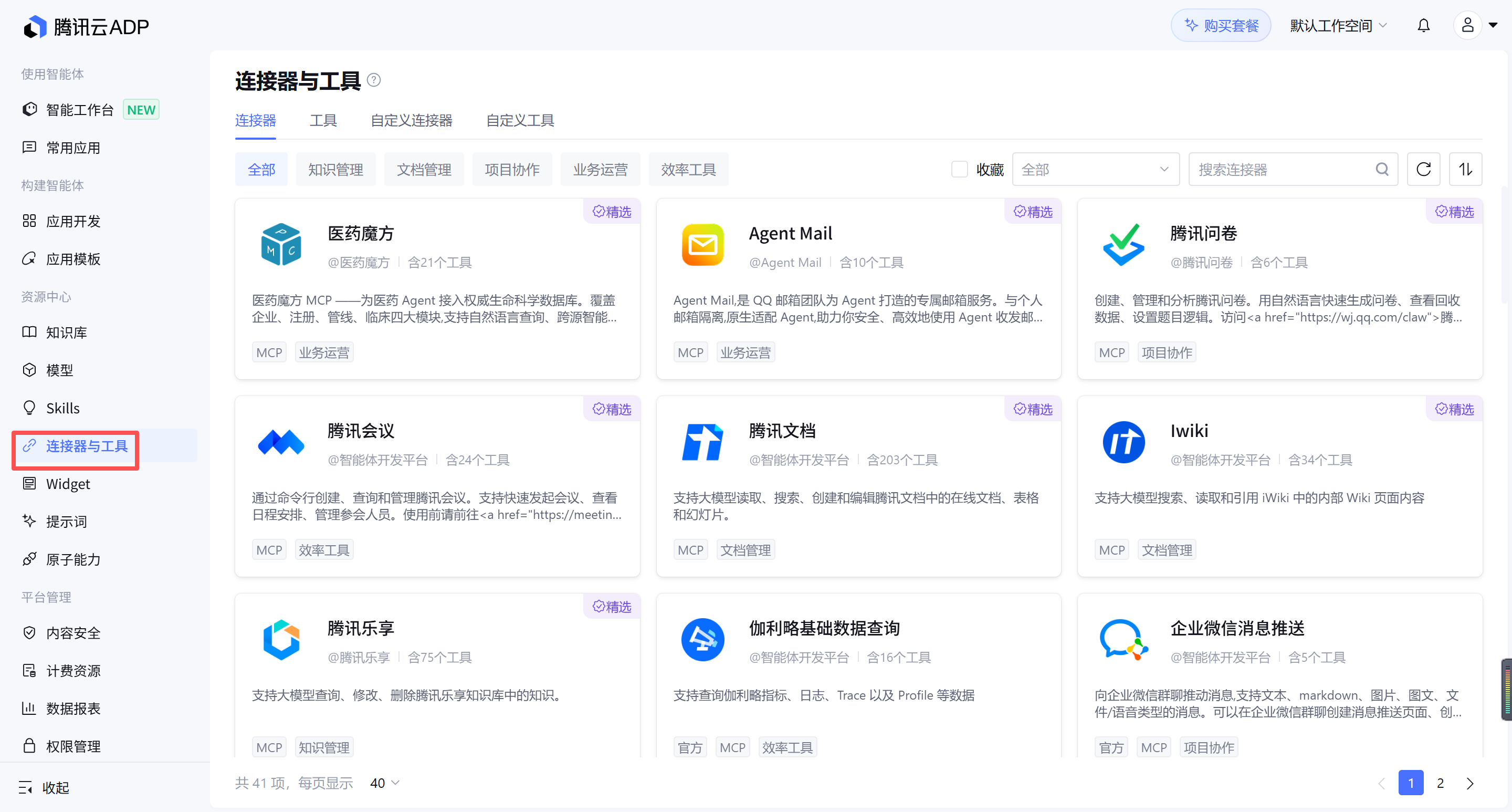Filter by the 知识管理 category
This screenshot has height=812, width=1512.
click(336, 170)
